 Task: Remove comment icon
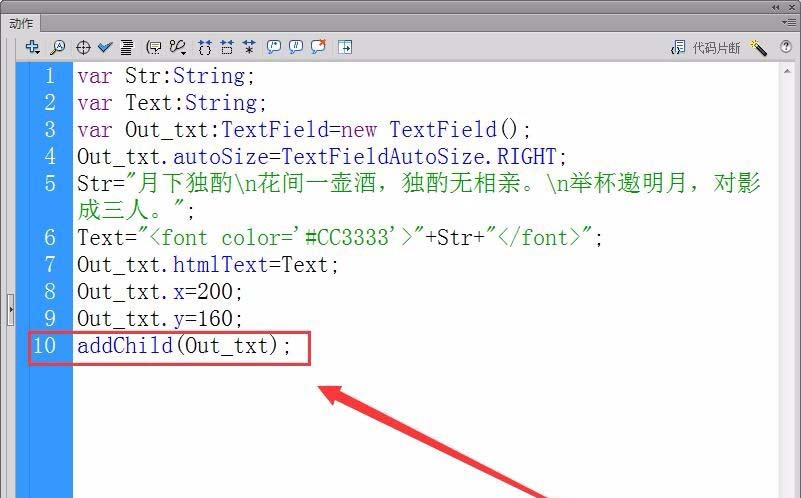(x=318, y=47)
